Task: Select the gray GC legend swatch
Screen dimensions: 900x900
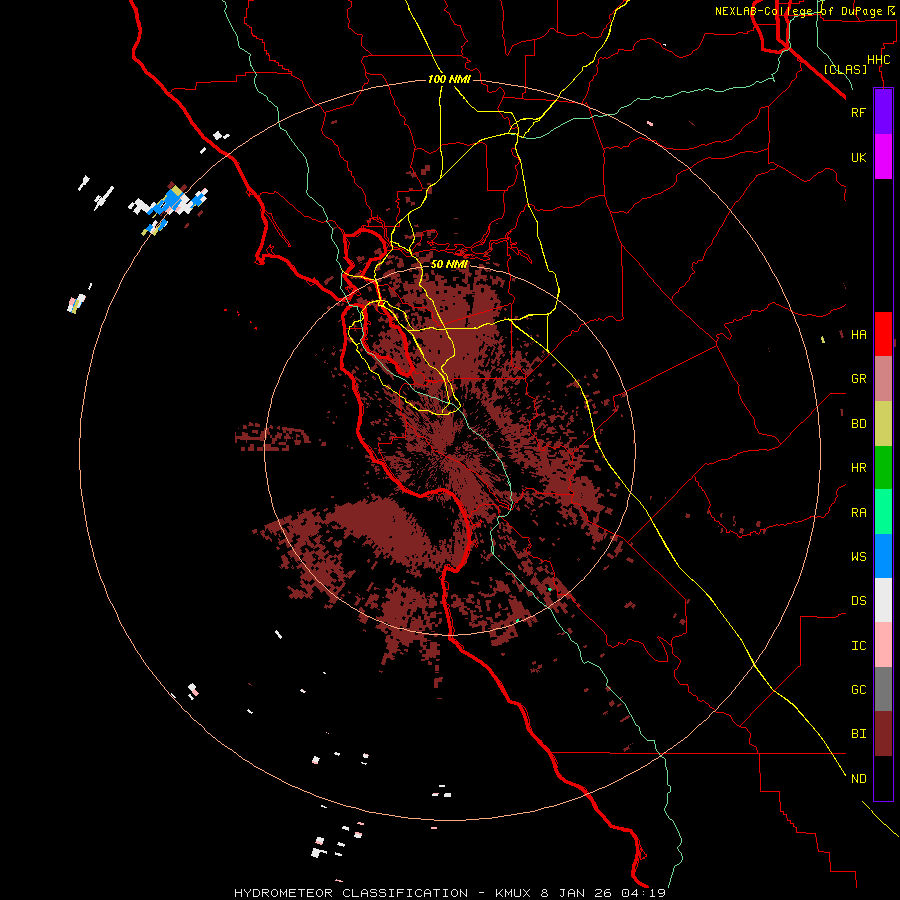Action: tap(883, 689)
